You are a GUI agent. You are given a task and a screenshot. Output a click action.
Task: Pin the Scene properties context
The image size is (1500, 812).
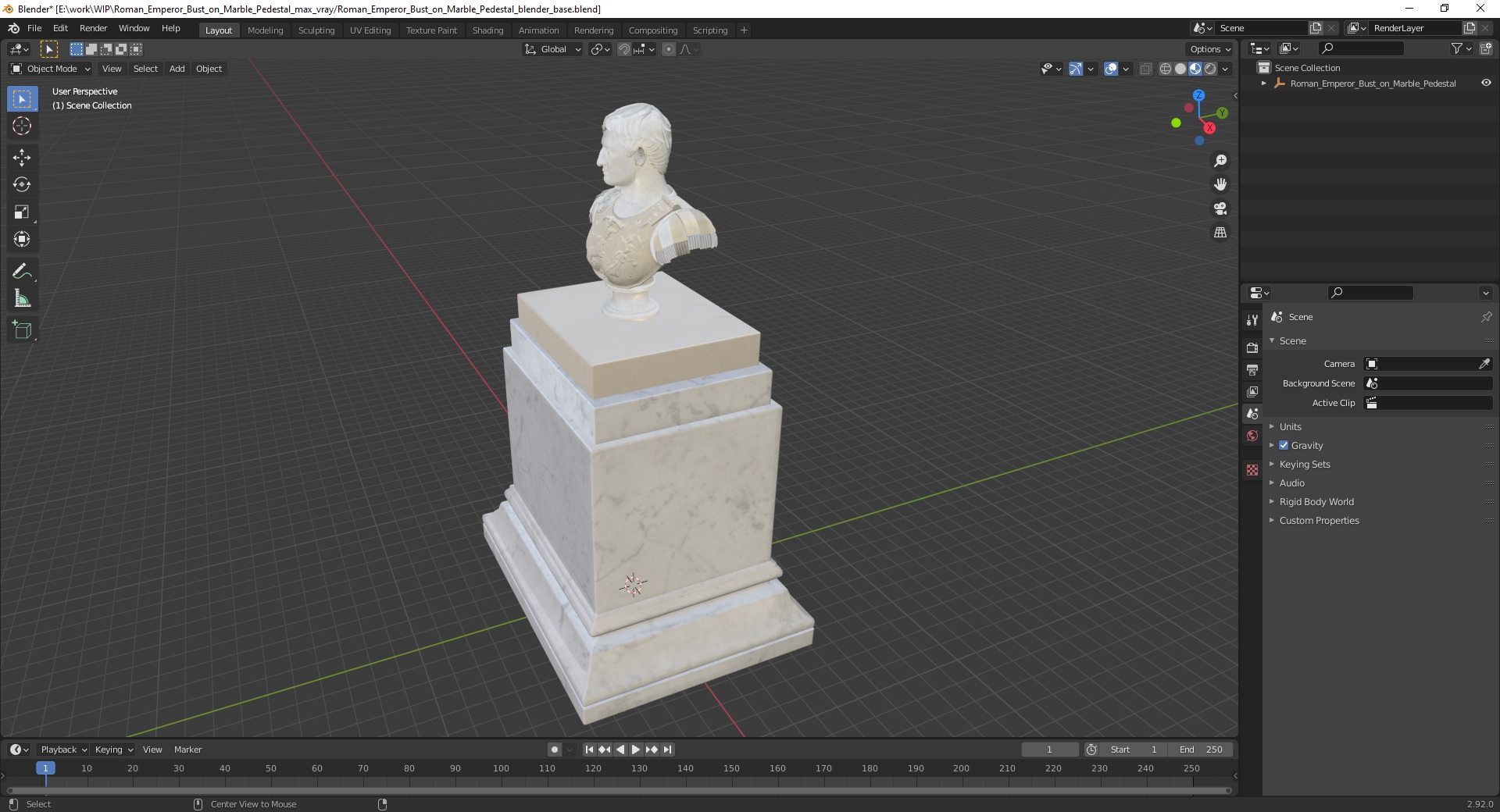(x=1486, y=317)
